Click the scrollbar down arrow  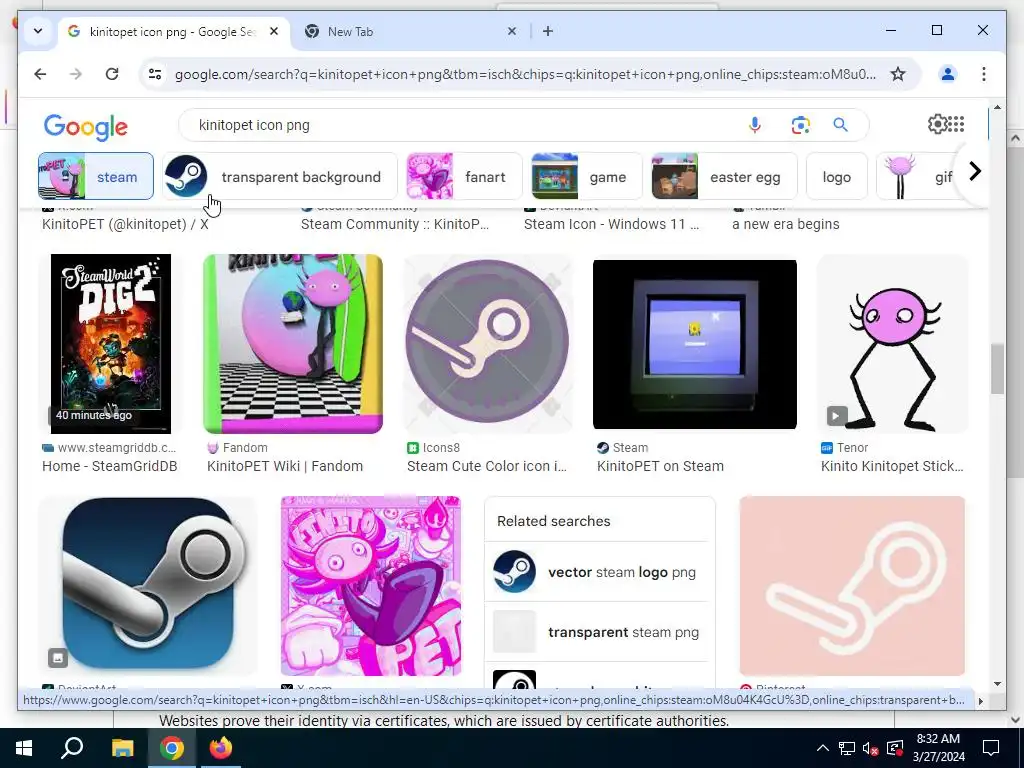pyautogui.click(x=997, y=684)
